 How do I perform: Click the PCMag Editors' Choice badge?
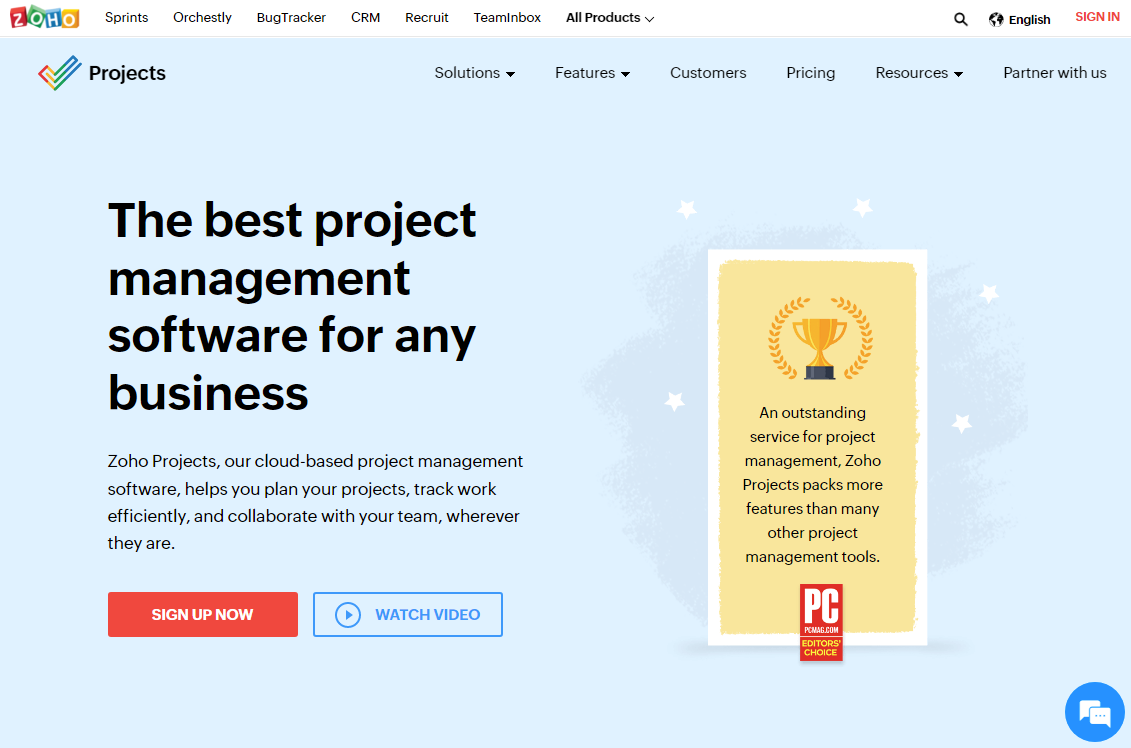coord(821,622)
